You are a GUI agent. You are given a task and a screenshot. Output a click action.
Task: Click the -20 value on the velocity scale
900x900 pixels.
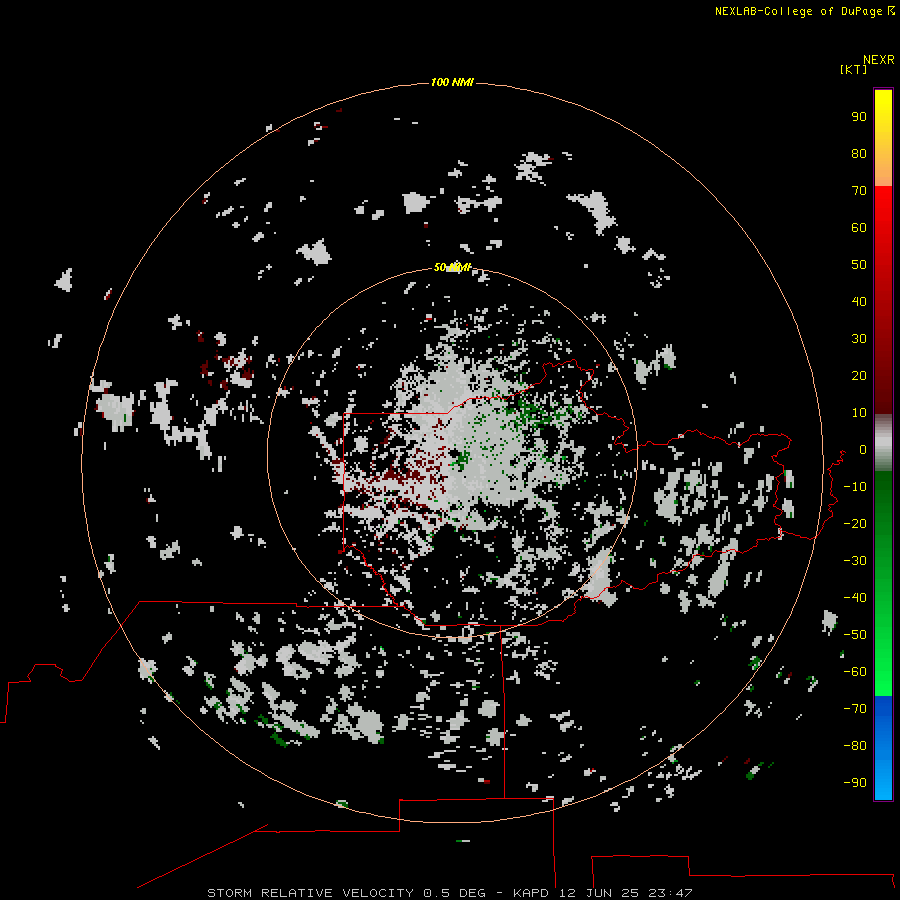(x=855, y=524)
